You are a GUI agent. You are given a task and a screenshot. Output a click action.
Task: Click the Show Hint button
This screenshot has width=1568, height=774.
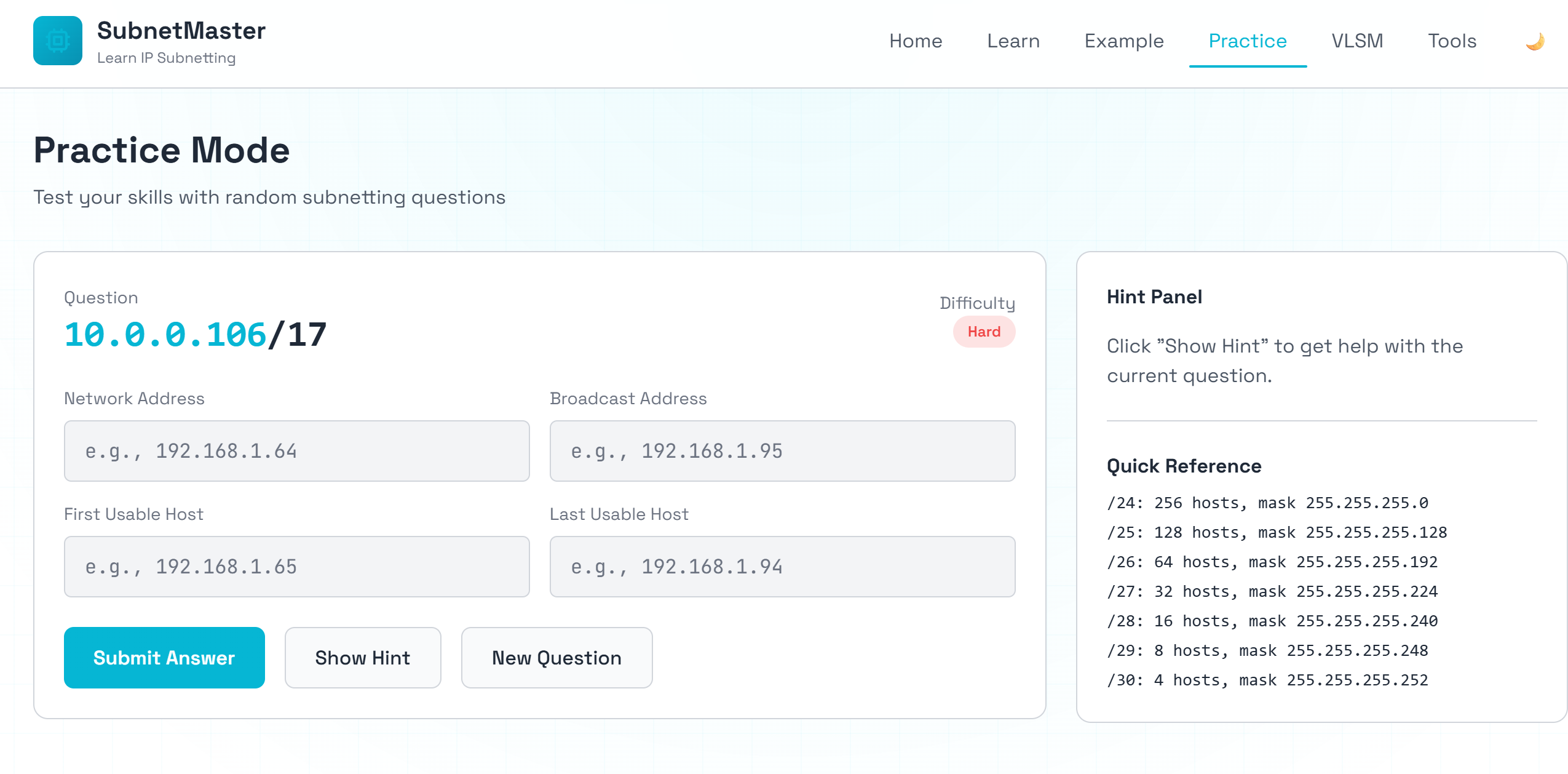point(363,658)
